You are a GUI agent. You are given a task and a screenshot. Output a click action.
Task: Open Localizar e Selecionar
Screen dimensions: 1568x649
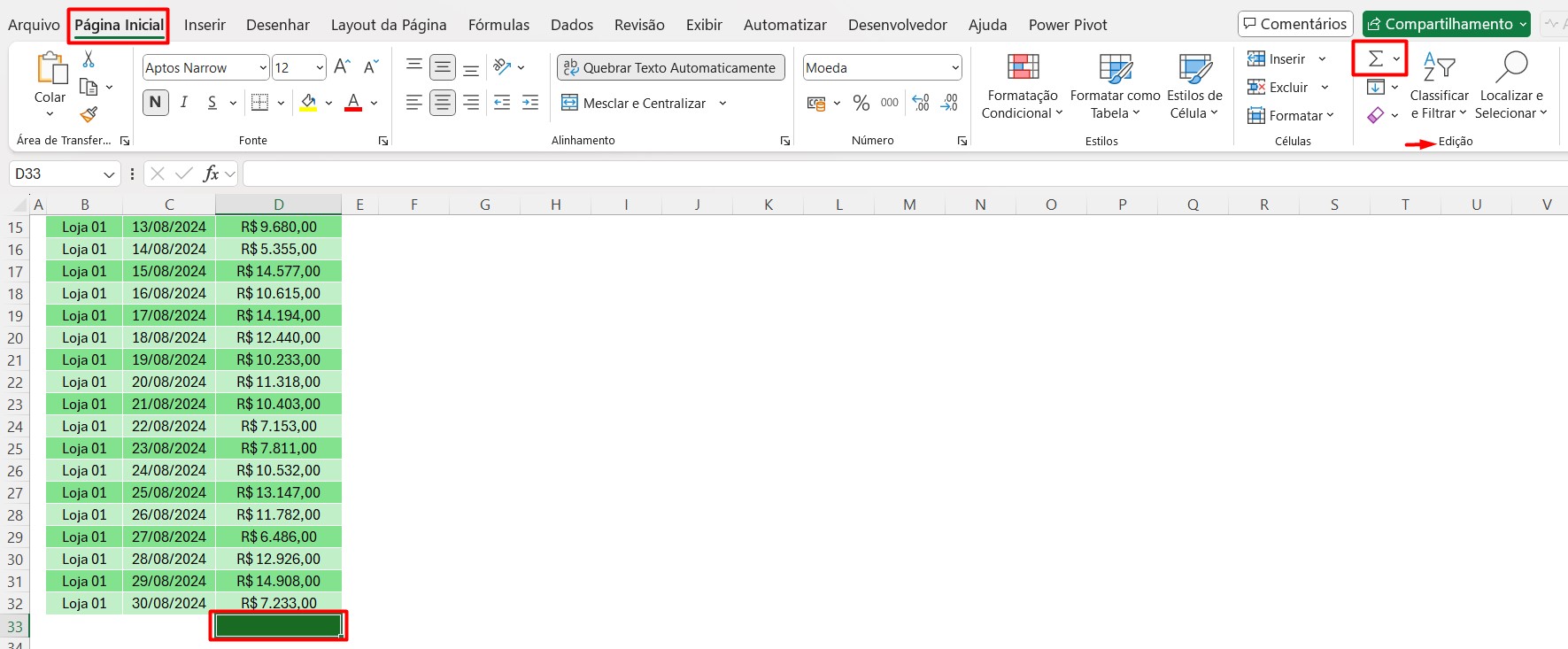(x=1510, y=85)
